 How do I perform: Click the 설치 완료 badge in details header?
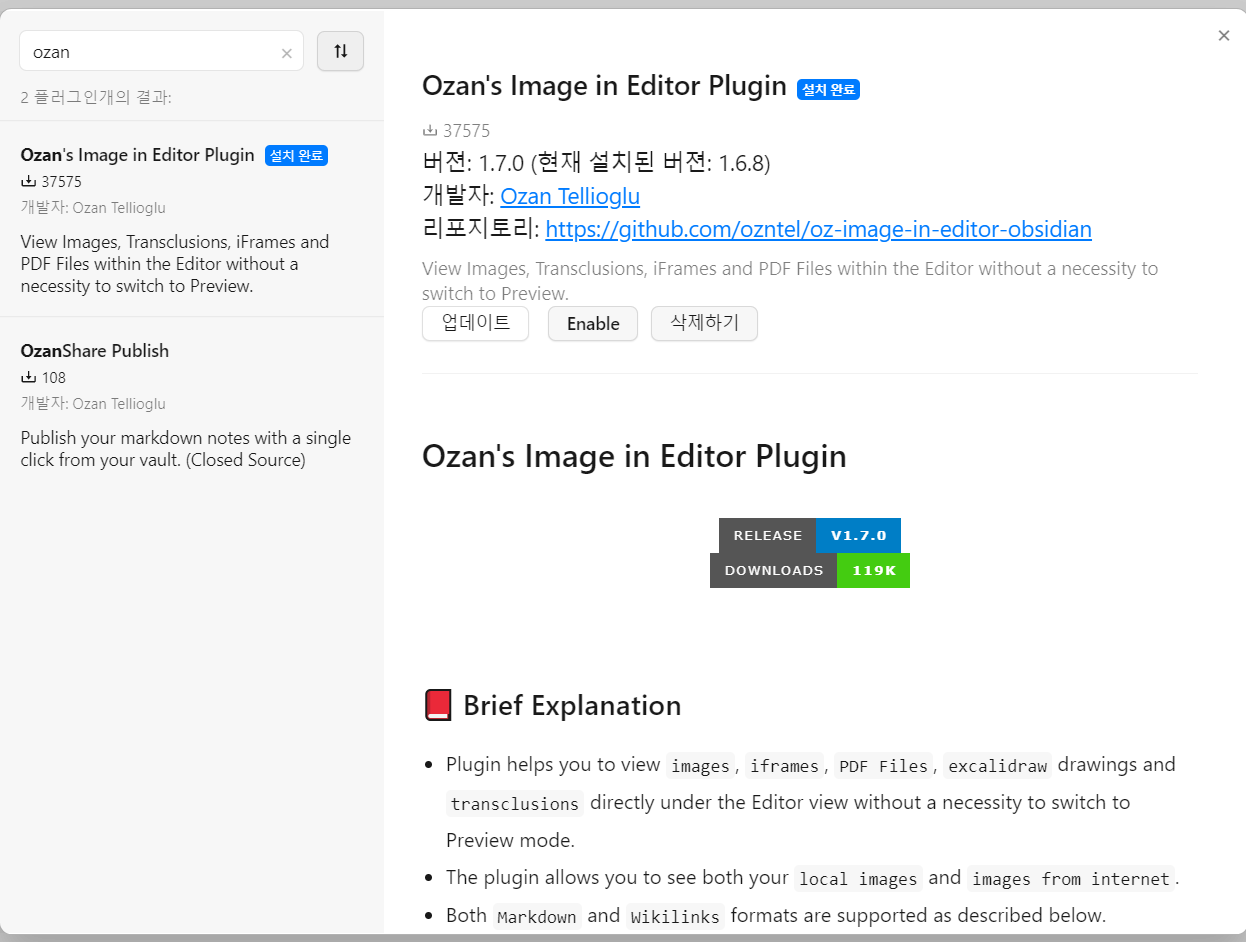click(x=828, y=90)
